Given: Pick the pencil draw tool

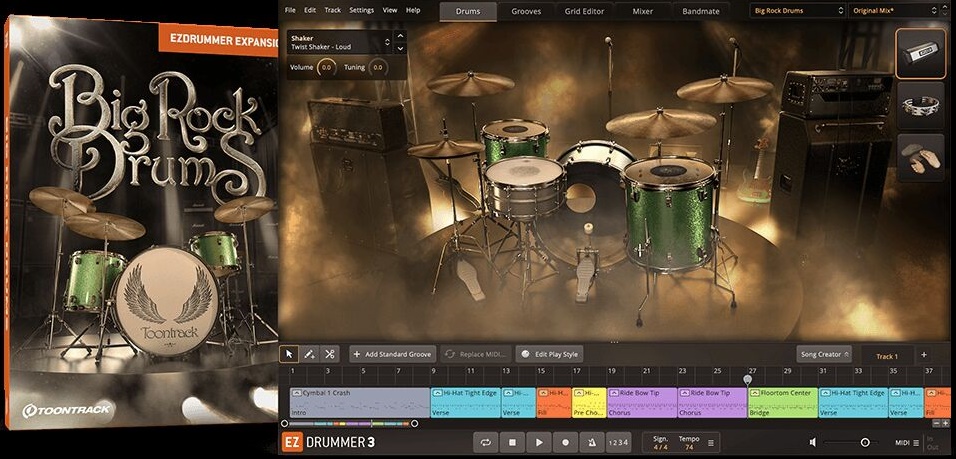Looking at the screenshot, I should pyautogui.click(x=309, y=354).
